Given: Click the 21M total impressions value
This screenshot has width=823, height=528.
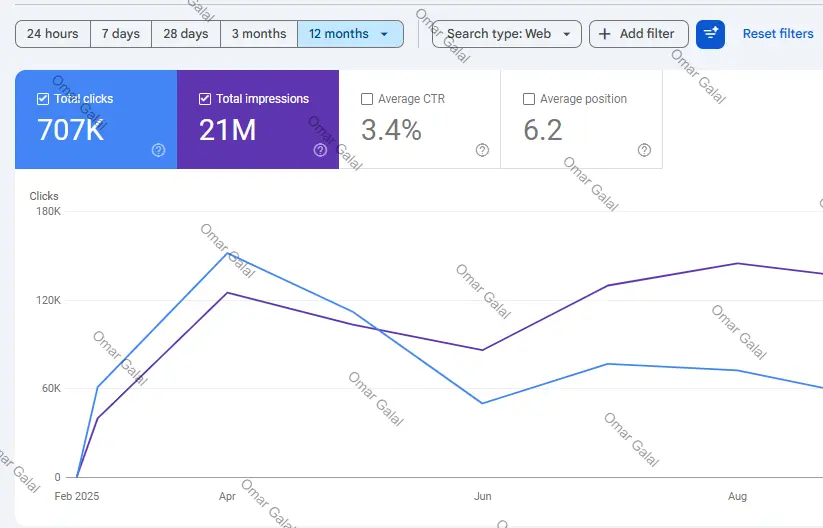Looking at the screenshot, I should pos(227,130).
